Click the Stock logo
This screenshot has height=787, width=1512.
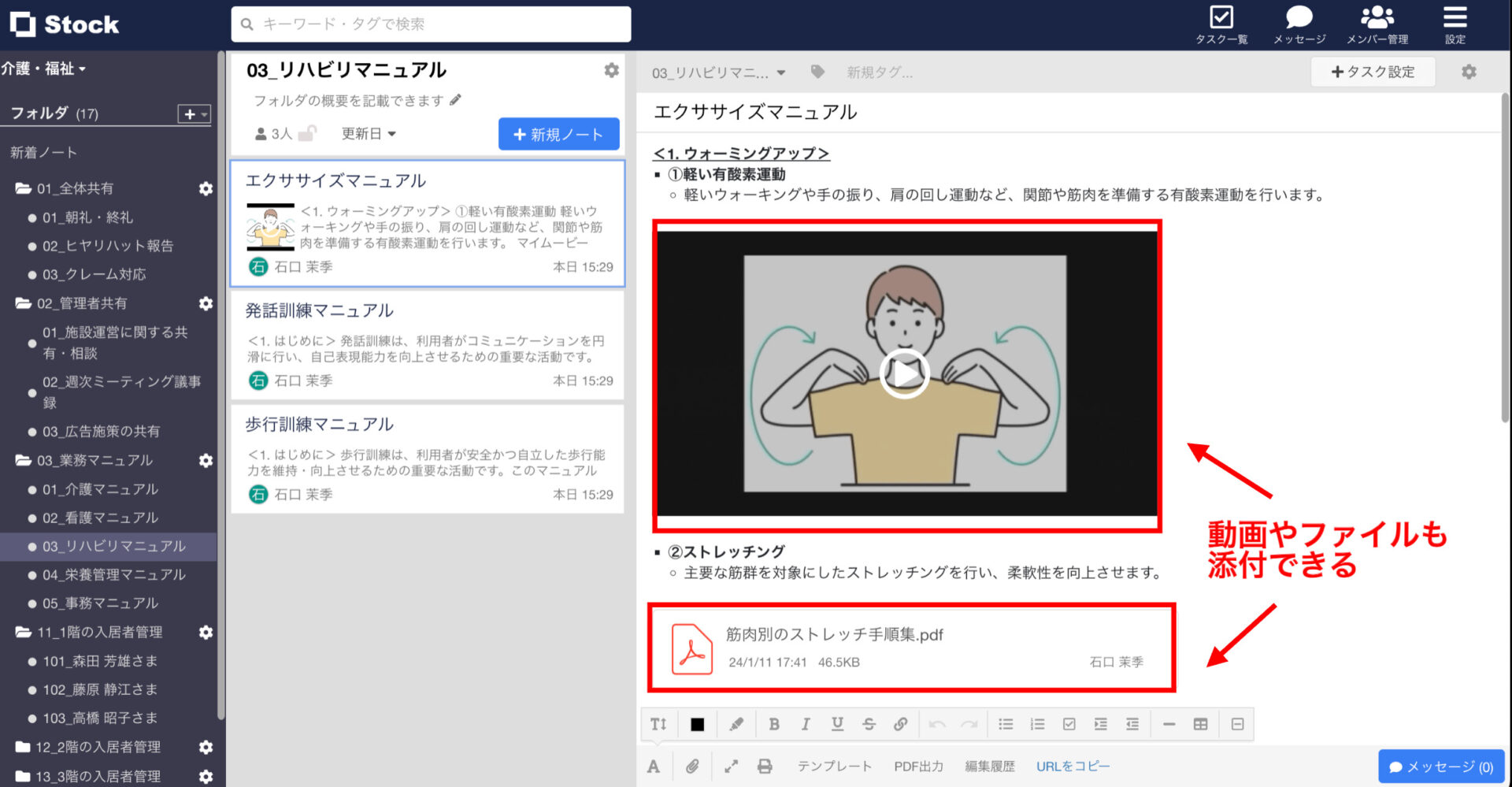pos(65,24)
